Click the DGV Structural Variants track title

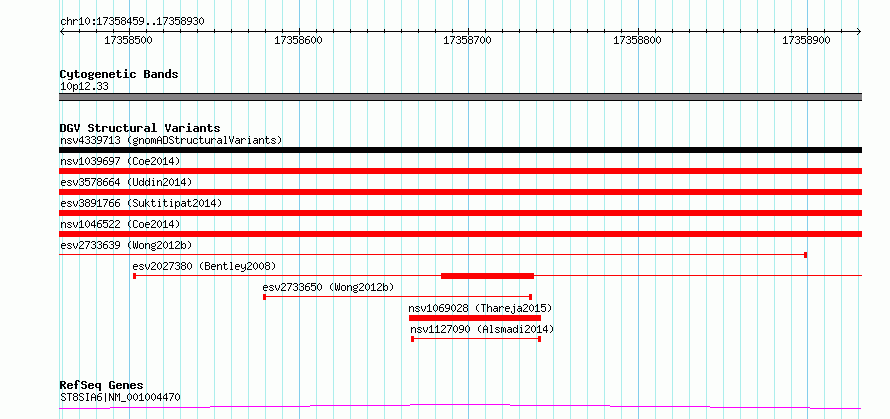point(140,128)
